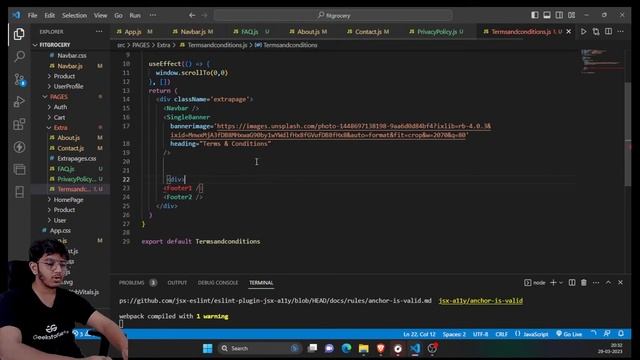Expand the User folder
This screenshot has width=640, height=360.
pyautogui.click(x=60, y=220)
